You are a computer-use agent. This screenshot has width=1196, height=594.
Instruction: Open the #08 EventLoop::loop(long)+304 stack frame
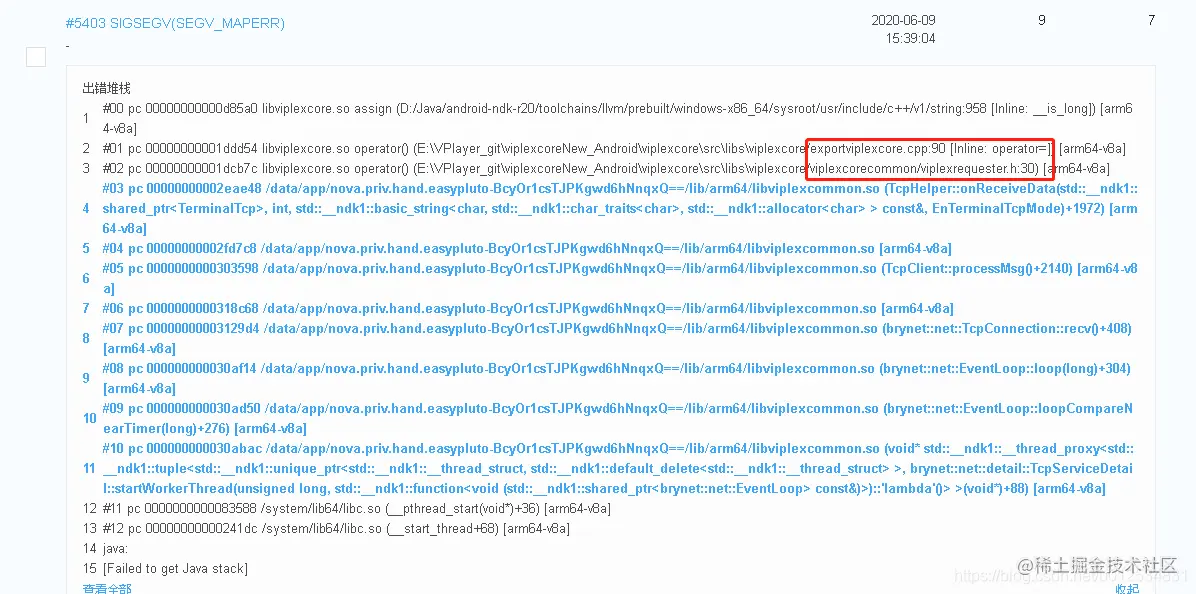click(616, 378)
